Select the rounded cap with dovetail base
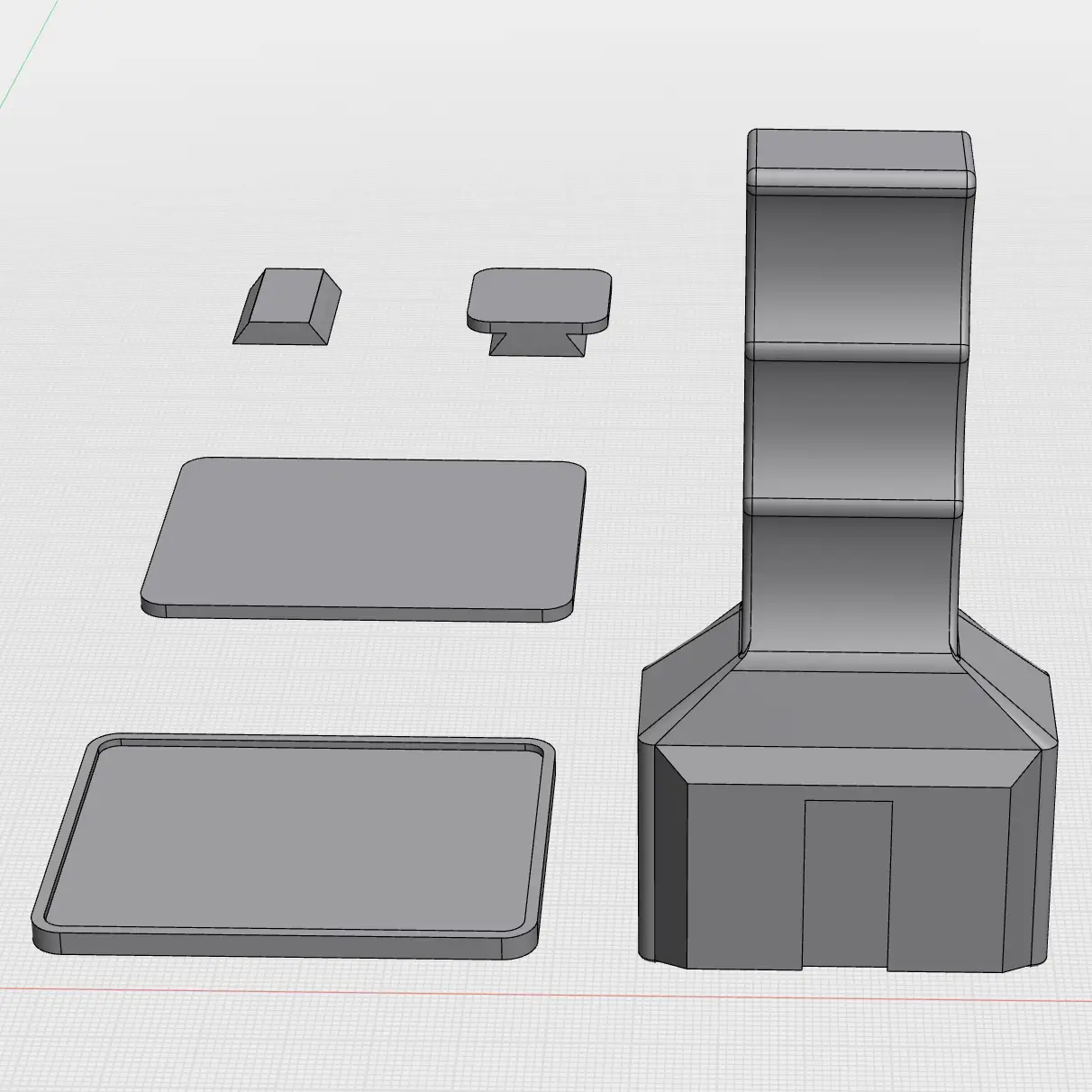 539,310
